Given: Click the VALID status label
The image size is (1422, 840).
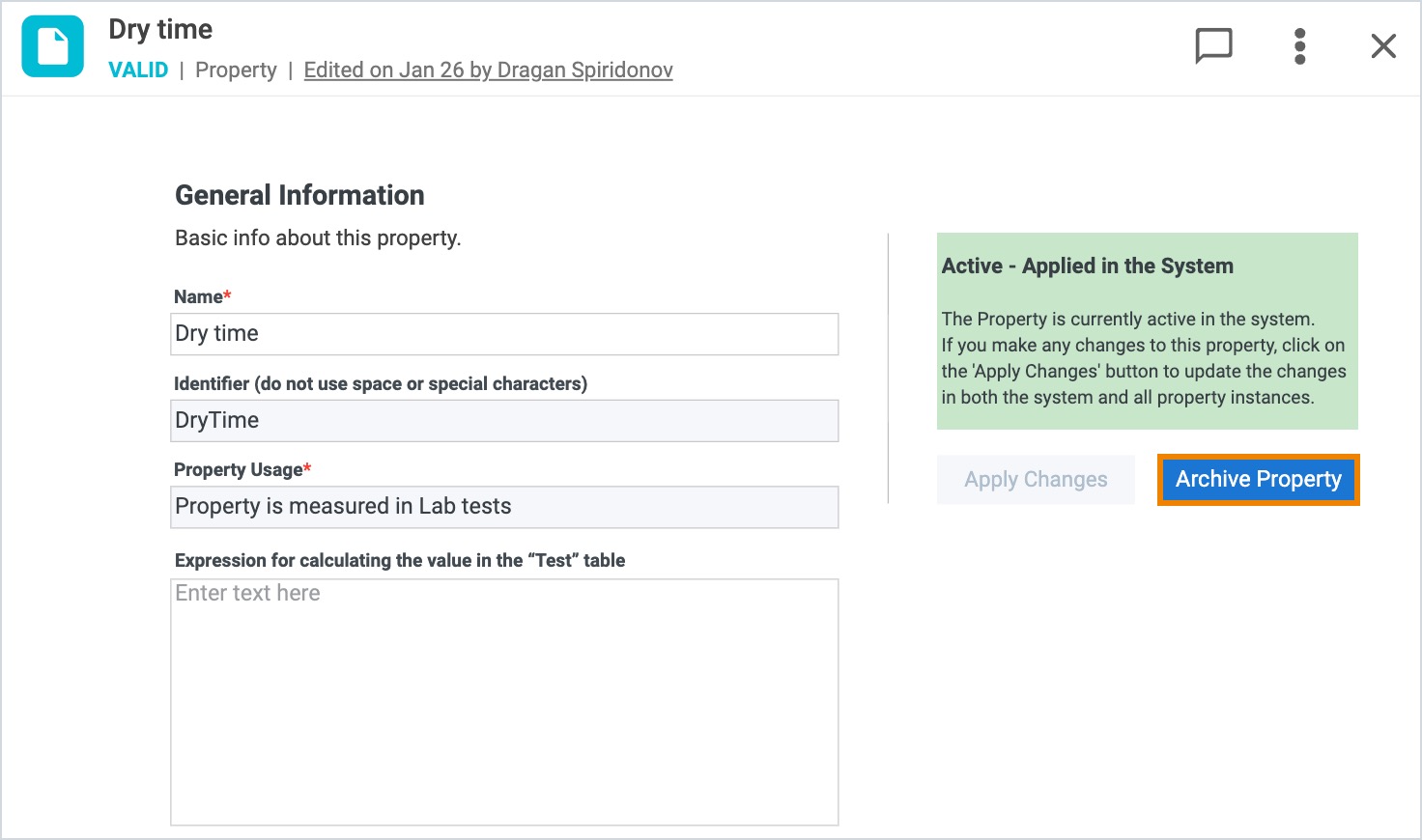Looking at the screenshot, I should pos(138,70).
